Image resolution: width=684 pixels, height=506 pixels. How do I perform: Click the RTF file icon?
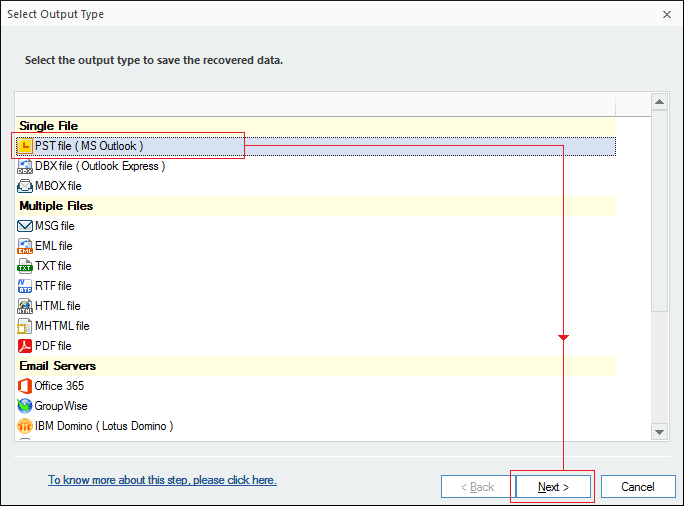coord(25,286)
